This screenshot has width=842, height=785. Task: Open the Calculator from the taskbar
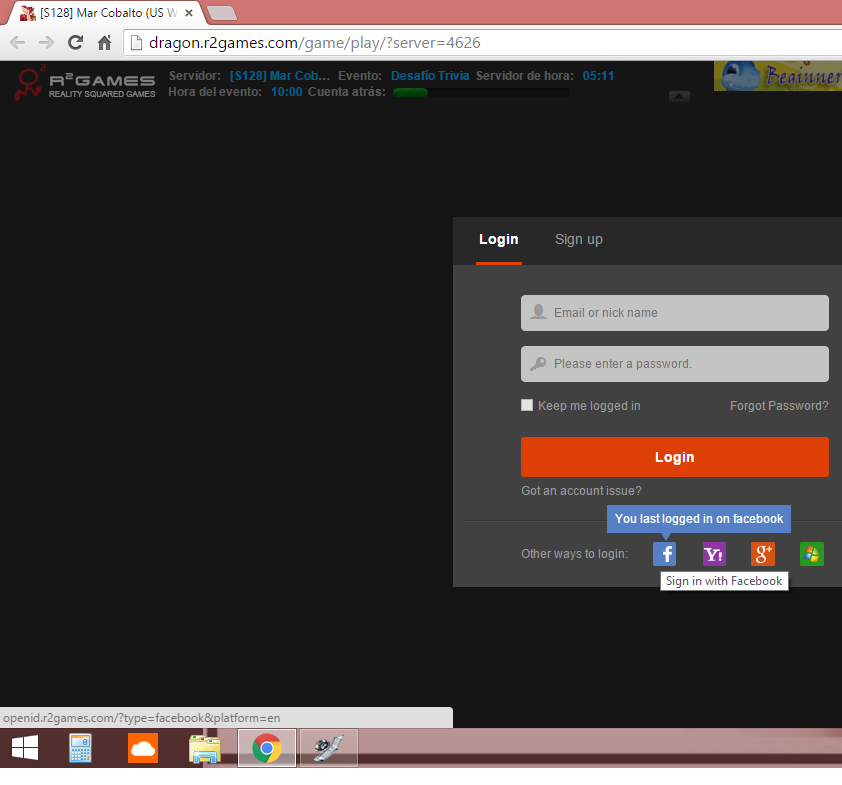click(x=81, y=748)
